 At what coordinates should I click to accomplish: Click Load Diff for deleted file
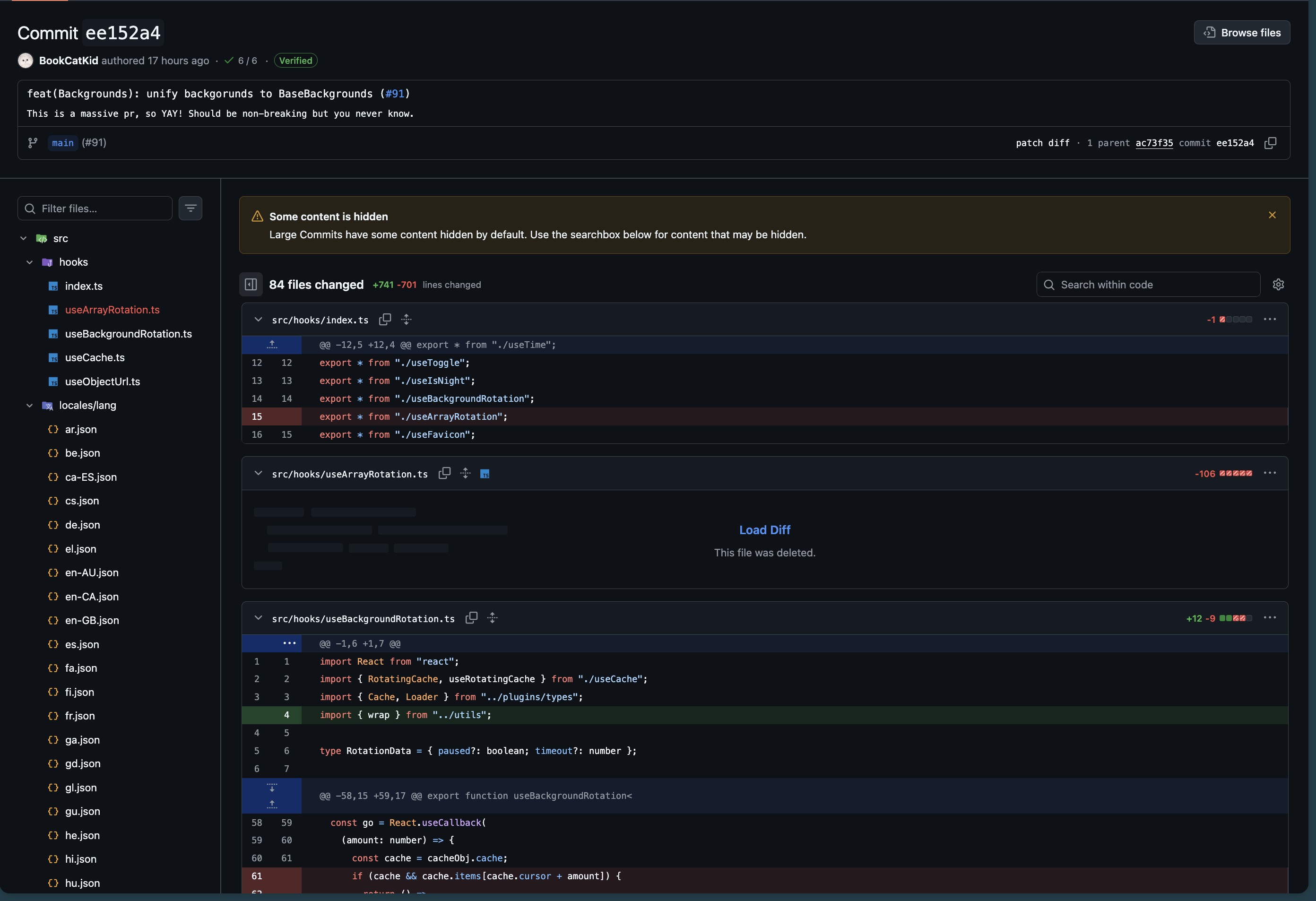(764, 530)
